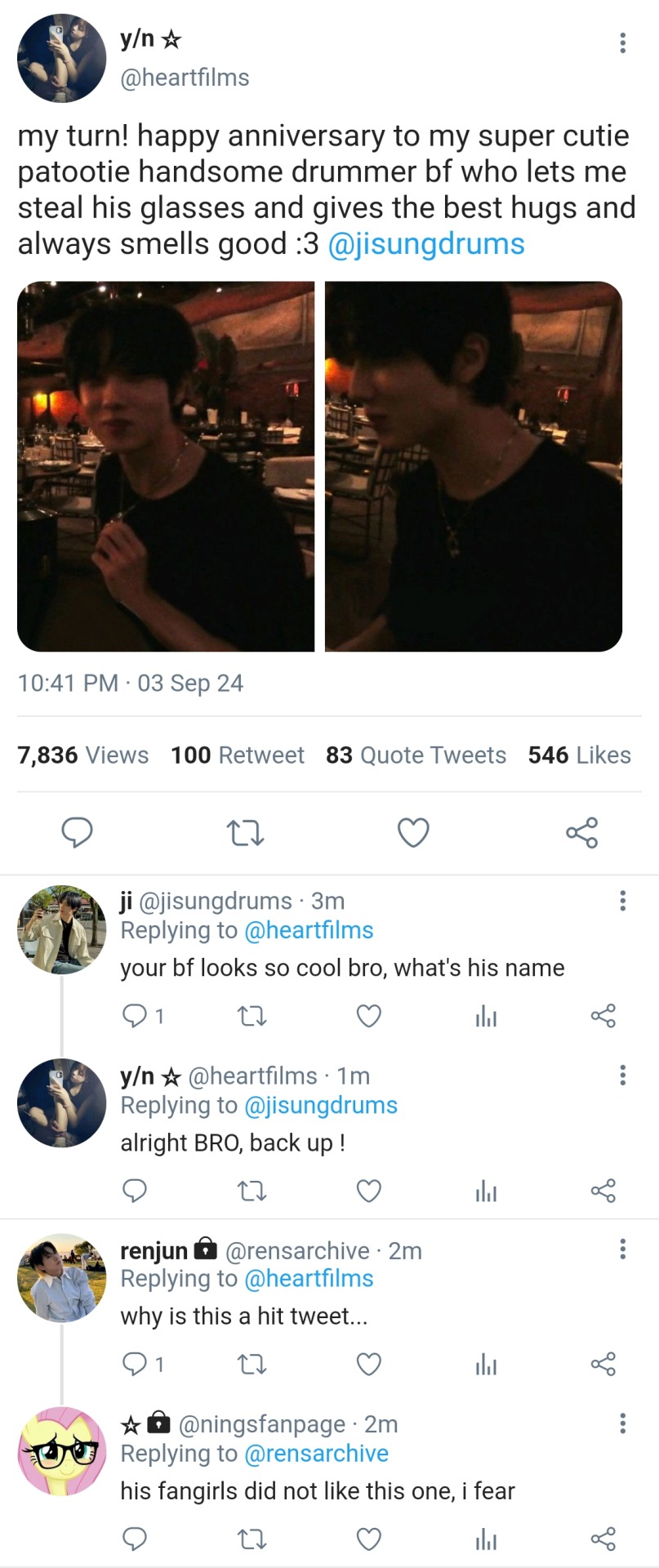
Task: Open more options for main tweet
Action: coord(623,42)
